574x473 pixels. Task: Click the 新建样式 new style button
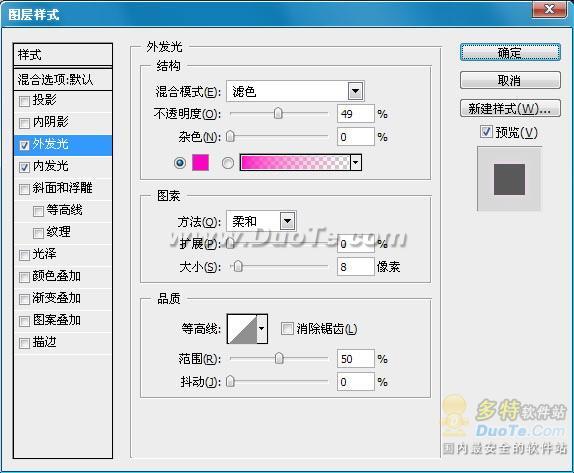[510, 108]
